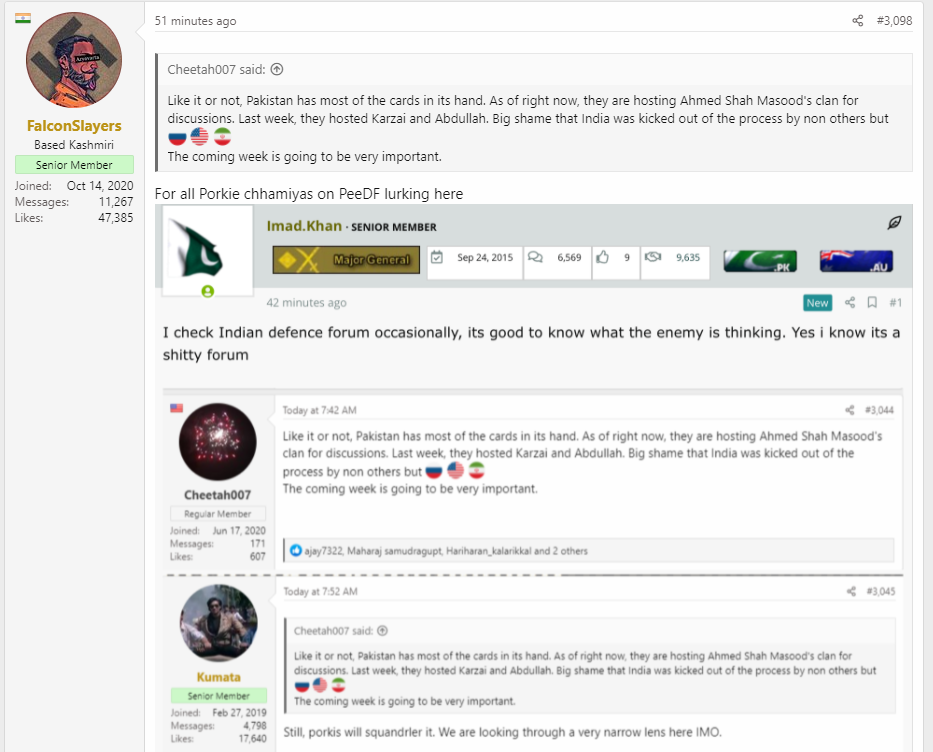Open FalconSlayers user profile name

pyautogui.click(x=74, y=126)
